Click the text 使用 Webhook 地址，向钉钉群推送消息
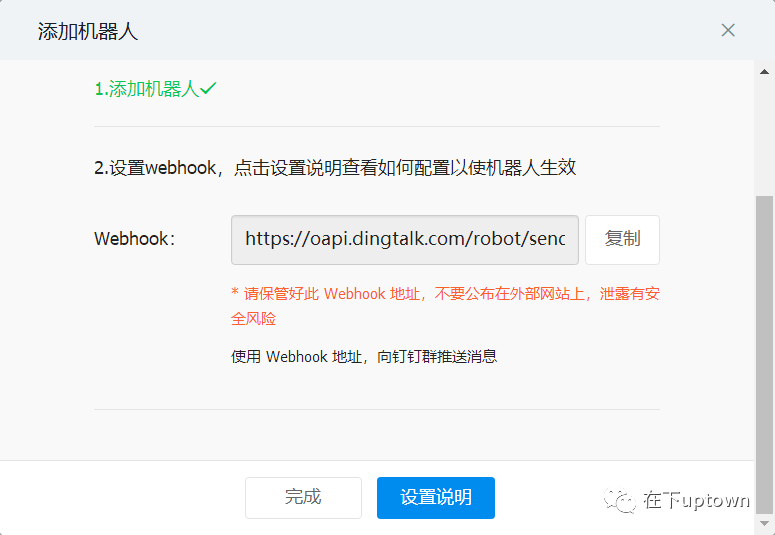The width and height of the screenshot is (775, 535). [x=364, y=357]
